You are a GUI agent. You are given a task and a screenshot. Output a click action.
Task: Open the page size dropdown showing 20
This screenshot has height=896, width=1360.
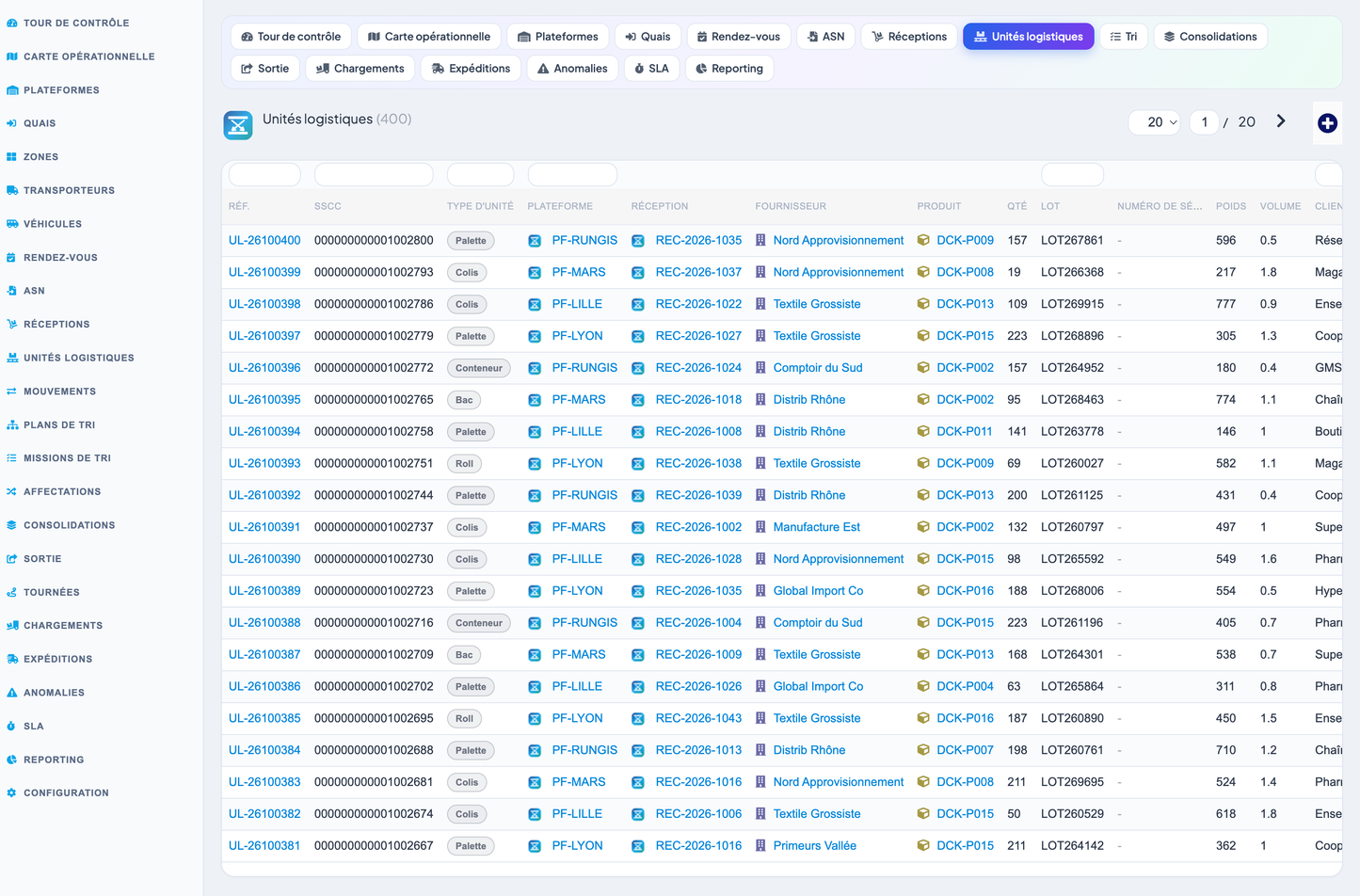click(x=1155, y=122)
